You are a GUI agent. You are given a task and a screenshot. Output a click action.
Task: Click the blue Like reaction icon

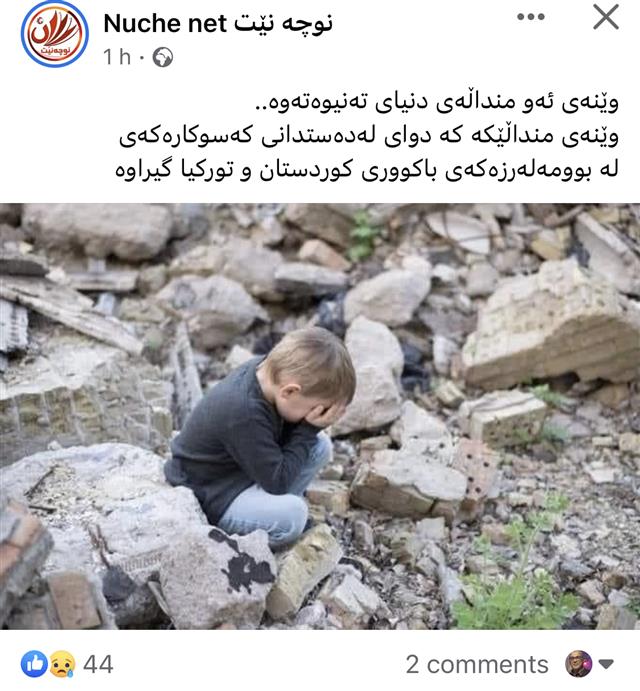[34, 664]
